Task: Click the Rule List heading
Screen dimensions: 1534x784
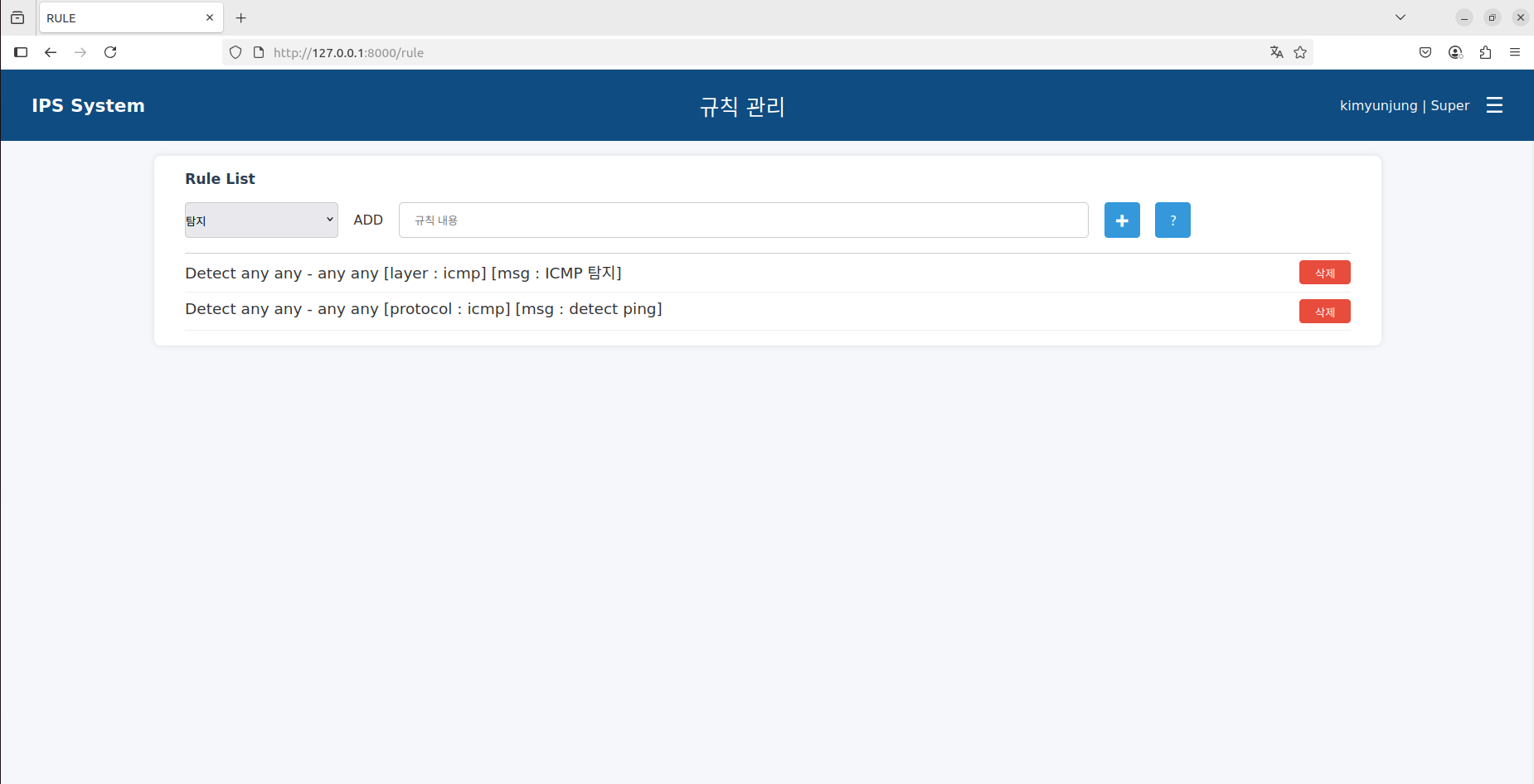Action: pyautogui.click(x=220, y=178)
